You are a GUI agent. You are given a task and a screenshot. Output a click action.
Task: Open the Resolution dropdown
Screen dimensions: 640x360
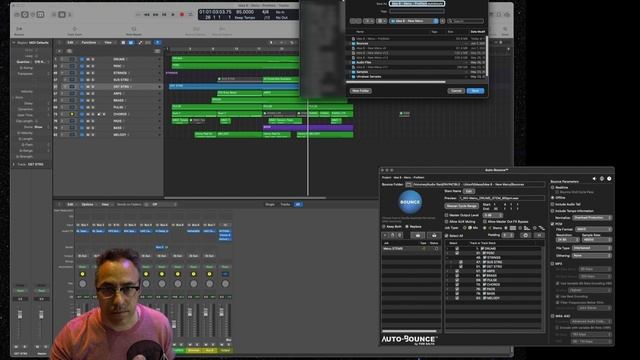point(568,240)
